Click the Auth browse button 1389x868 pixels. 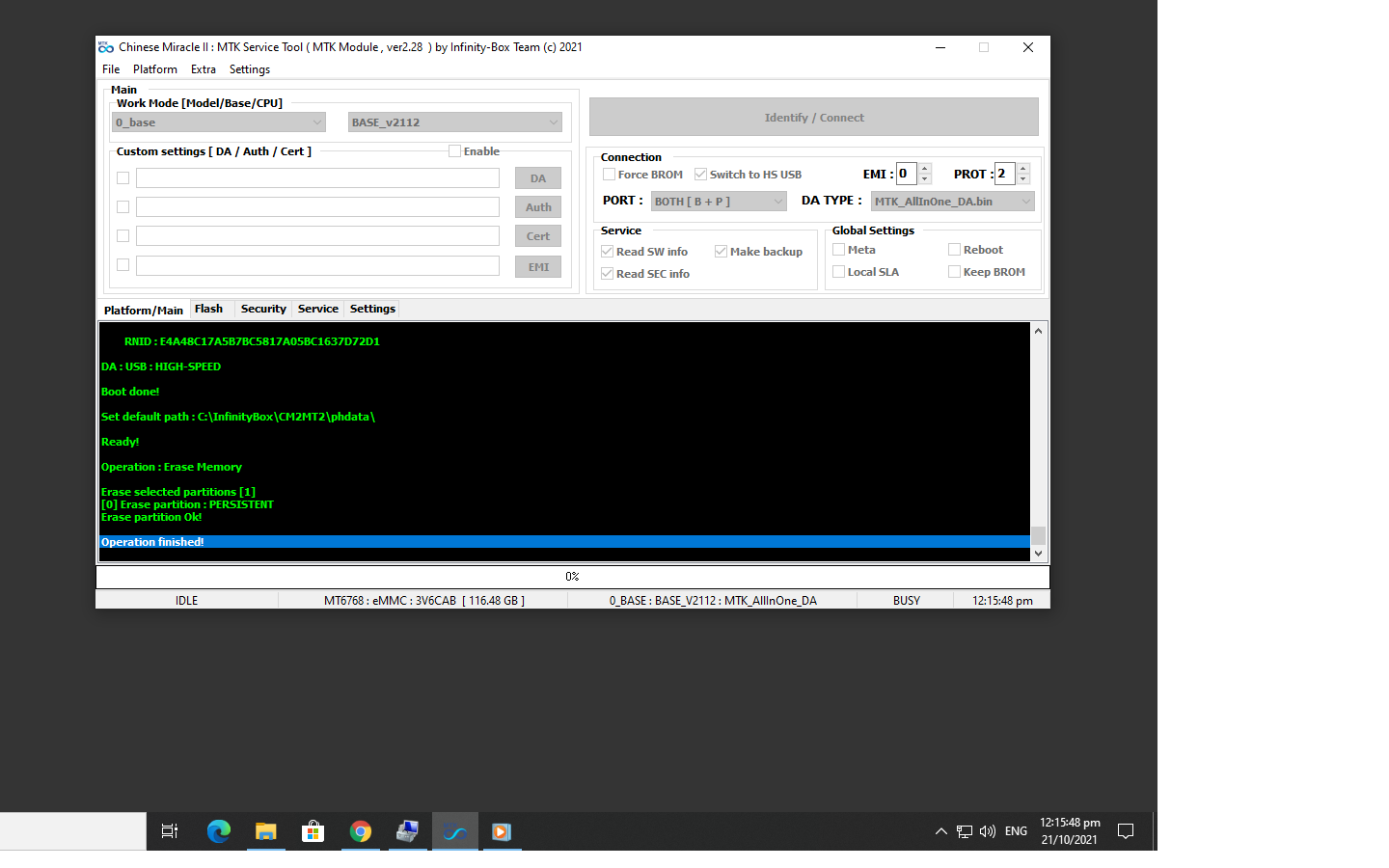click(x=538, y=207)
